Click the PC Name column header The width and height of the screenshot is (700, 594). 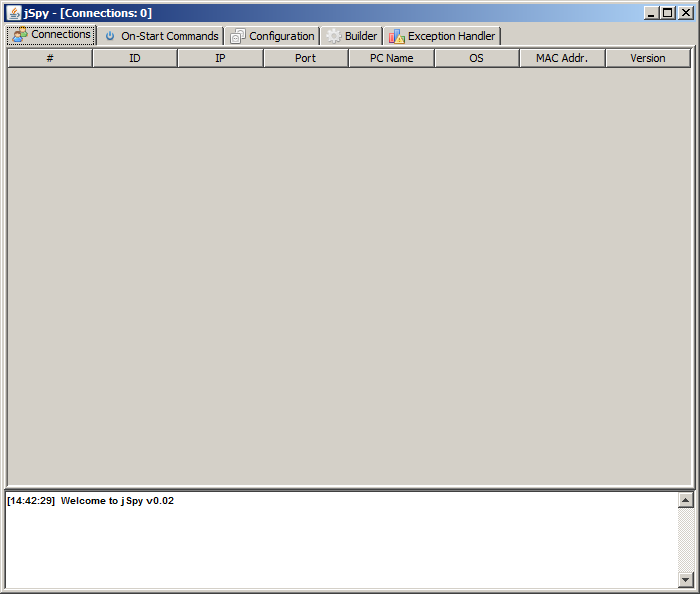391,58
